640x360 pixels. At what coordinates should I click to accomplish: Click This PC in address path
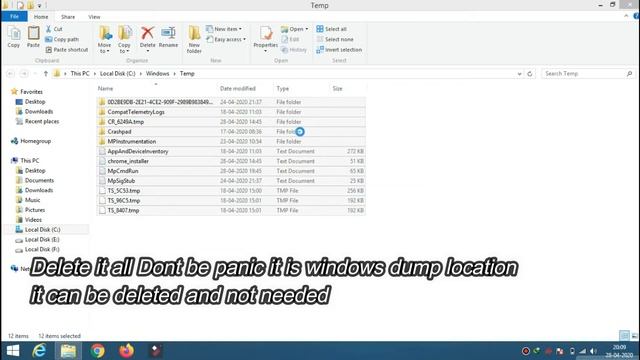point(80,73)
